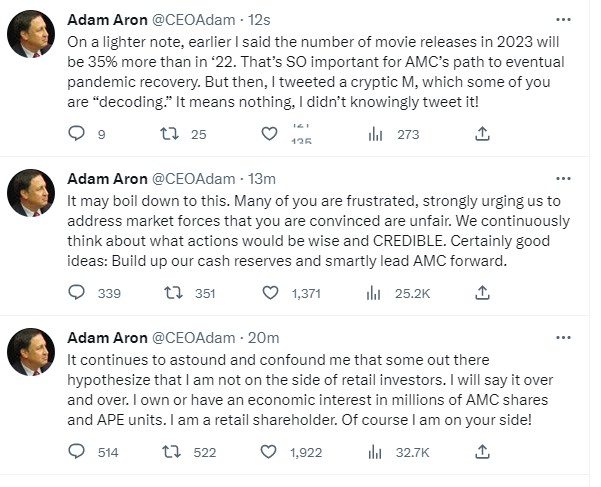Share the cryptic M tweet
Image resolution: width=601 pixels, height=487 pixels.
pyautogui.click(x=482, y=133)
